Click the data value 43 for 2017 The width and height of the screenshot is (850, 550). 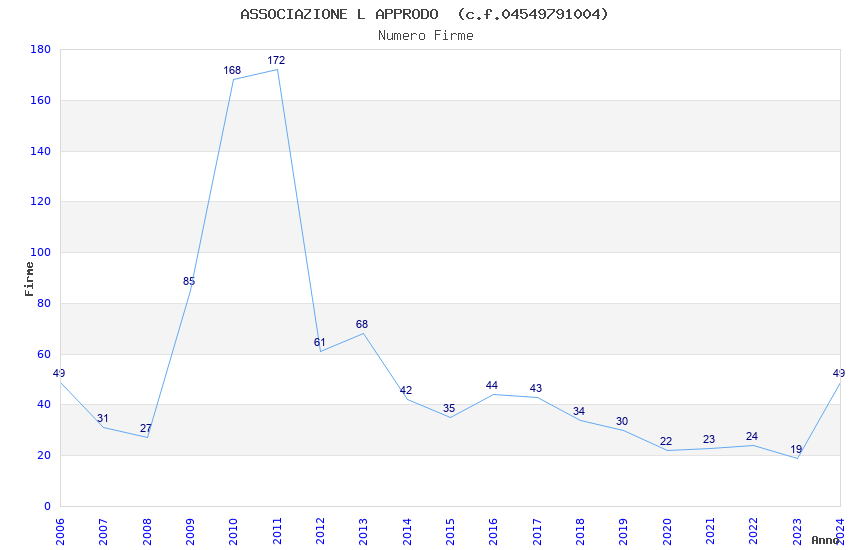[x=536, y=389]
